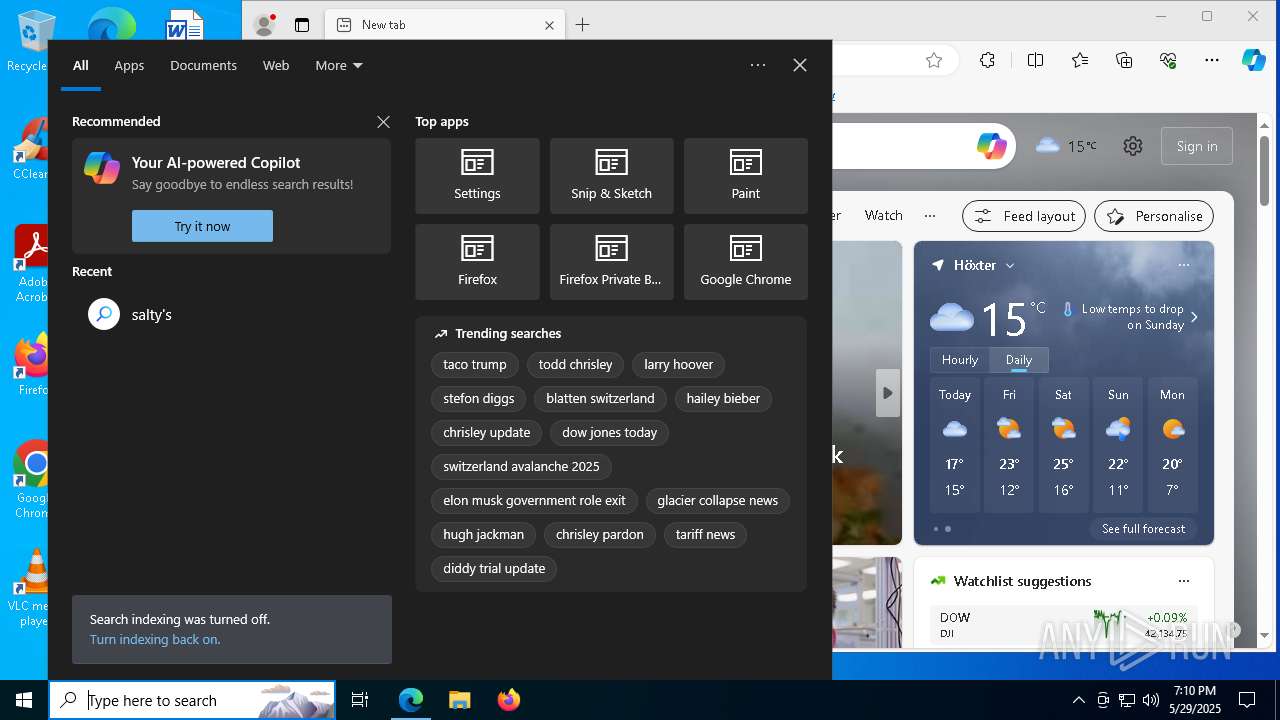This screenshot has width=1280, height=720.
Task: Select the All search tab
Action: (x=80, y=65)
